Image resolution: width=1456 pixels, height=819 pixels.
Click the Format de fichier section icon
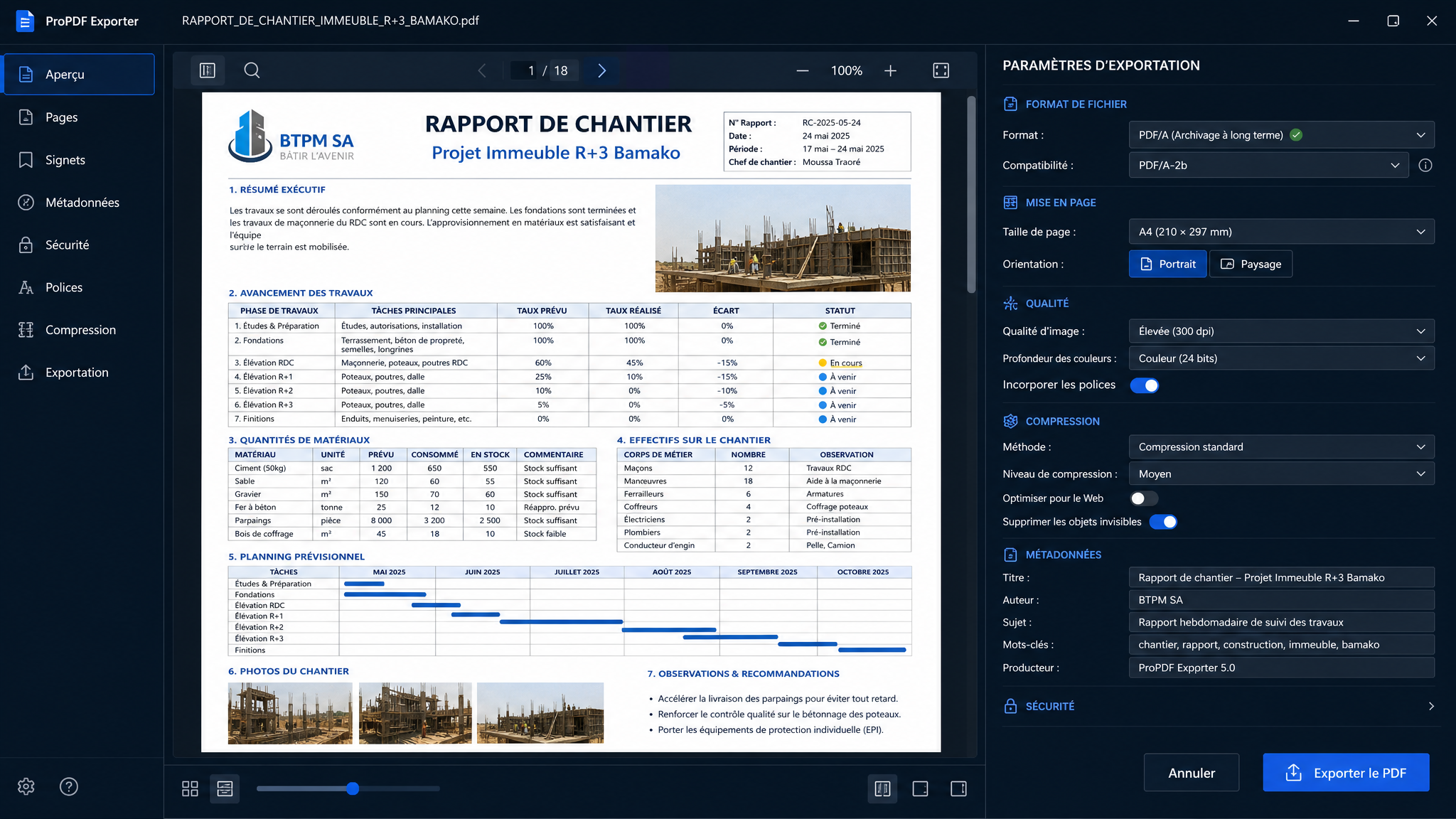(1010, 104)
